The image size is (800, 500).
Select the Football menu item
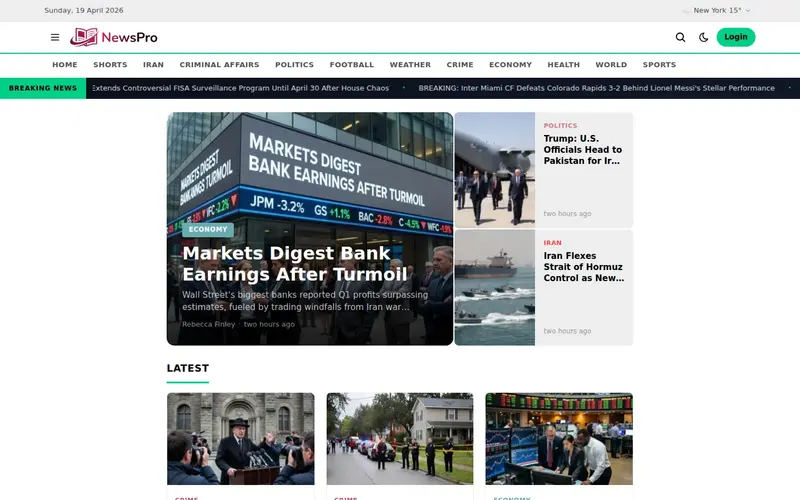[352, 65]
